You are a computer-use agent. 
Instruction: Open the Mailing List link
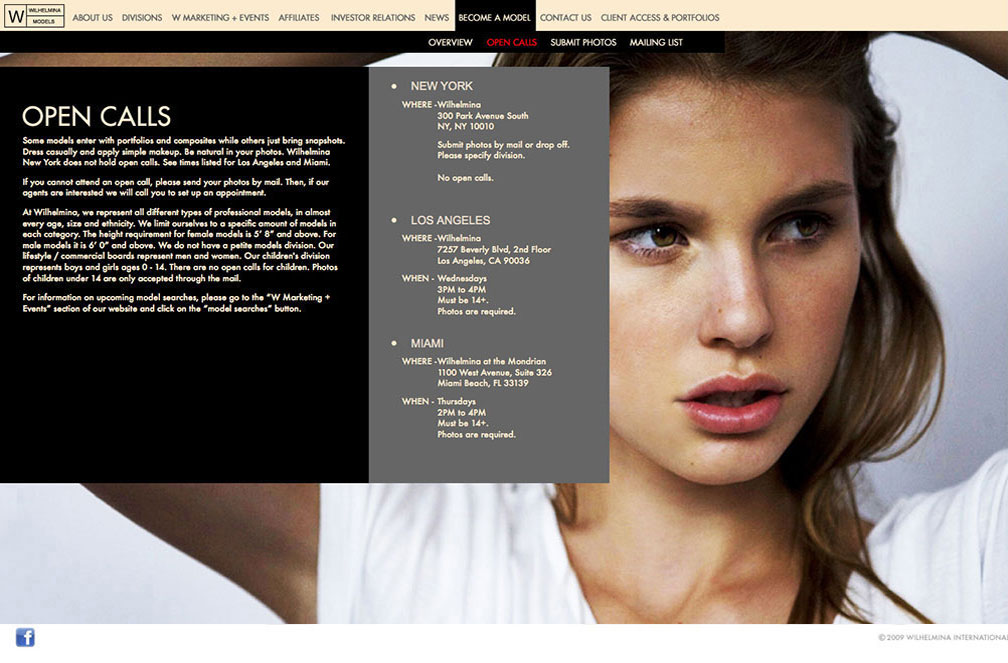tap(656, 43)
